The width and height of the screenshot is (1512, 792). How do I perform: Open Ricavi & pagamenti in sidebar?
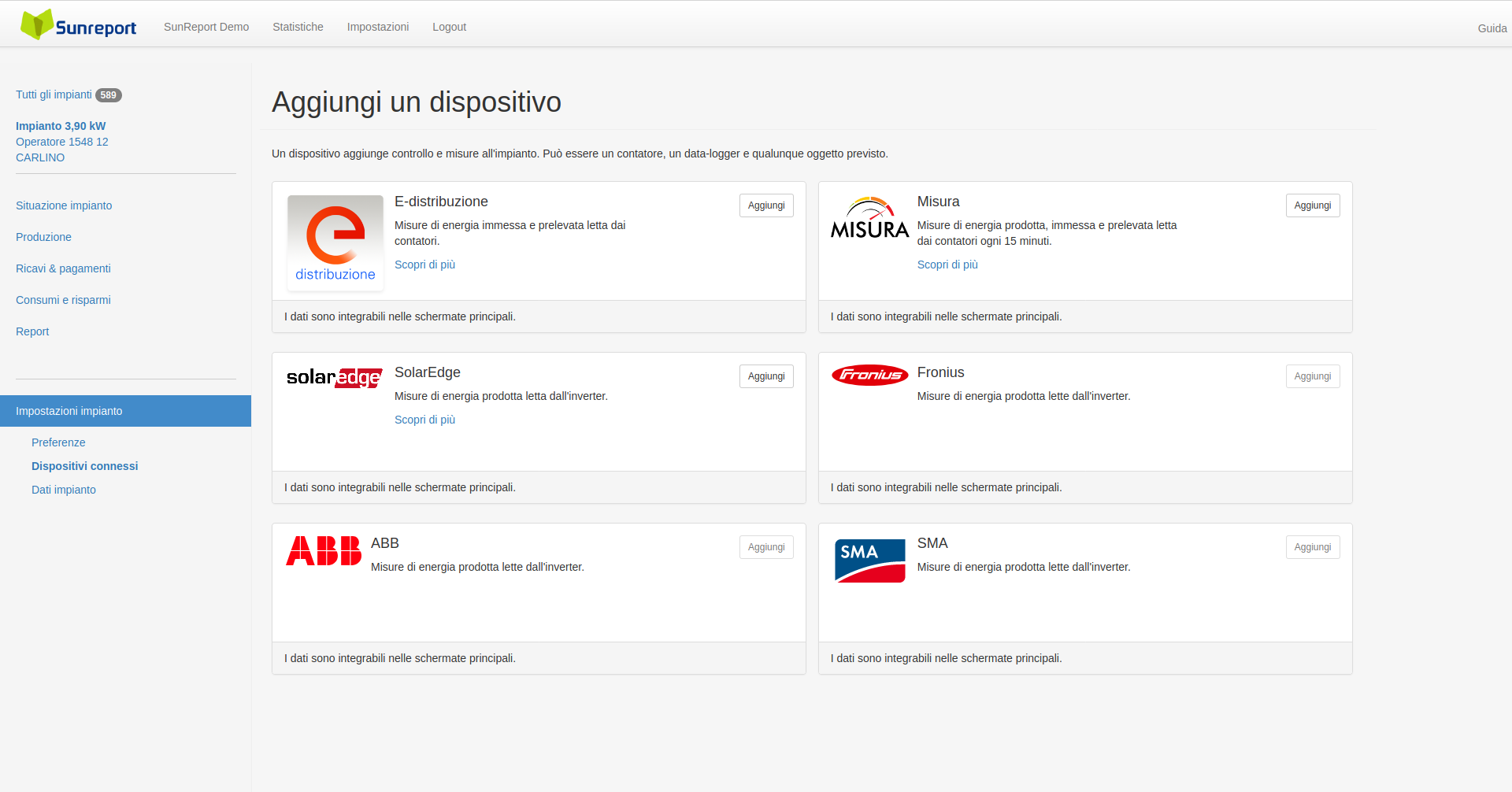(x=63, y=268)
